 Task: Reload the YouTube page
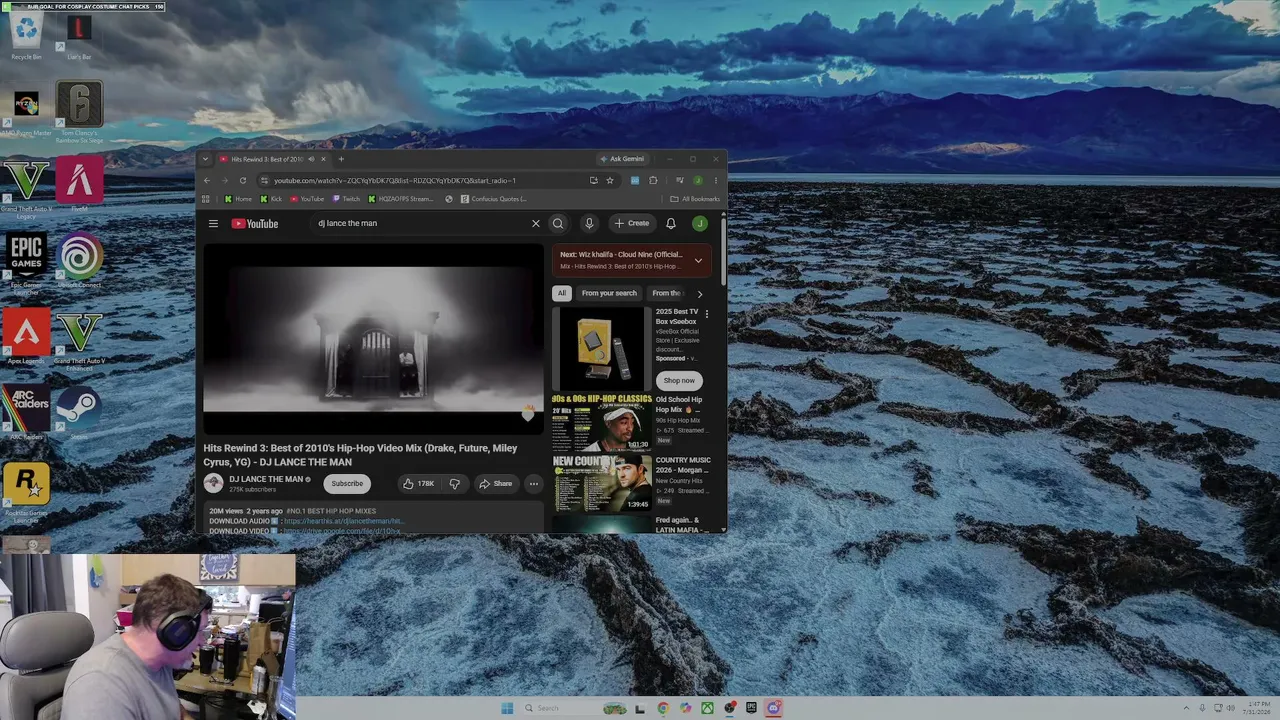click(242, 180)
